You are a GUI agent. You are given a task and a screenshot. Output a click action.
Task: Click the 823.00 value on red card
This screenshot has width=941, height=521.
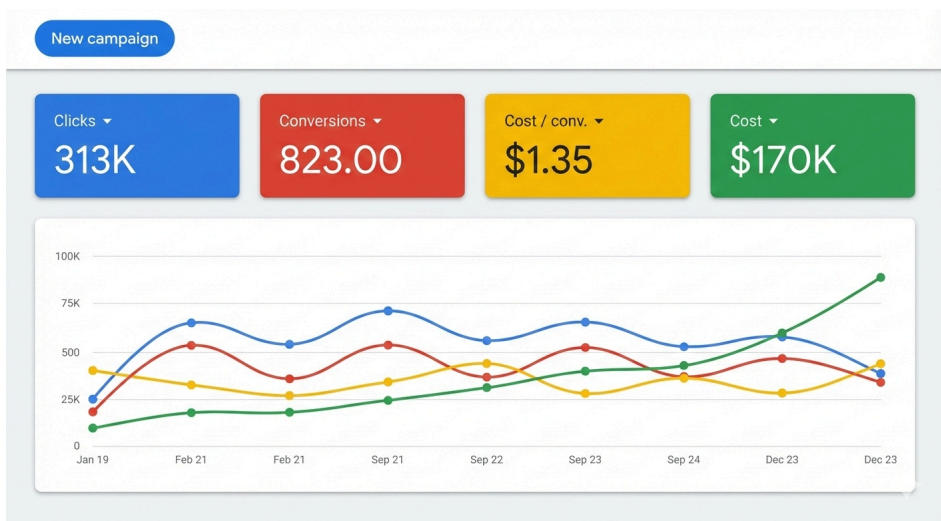coord(340,160)
